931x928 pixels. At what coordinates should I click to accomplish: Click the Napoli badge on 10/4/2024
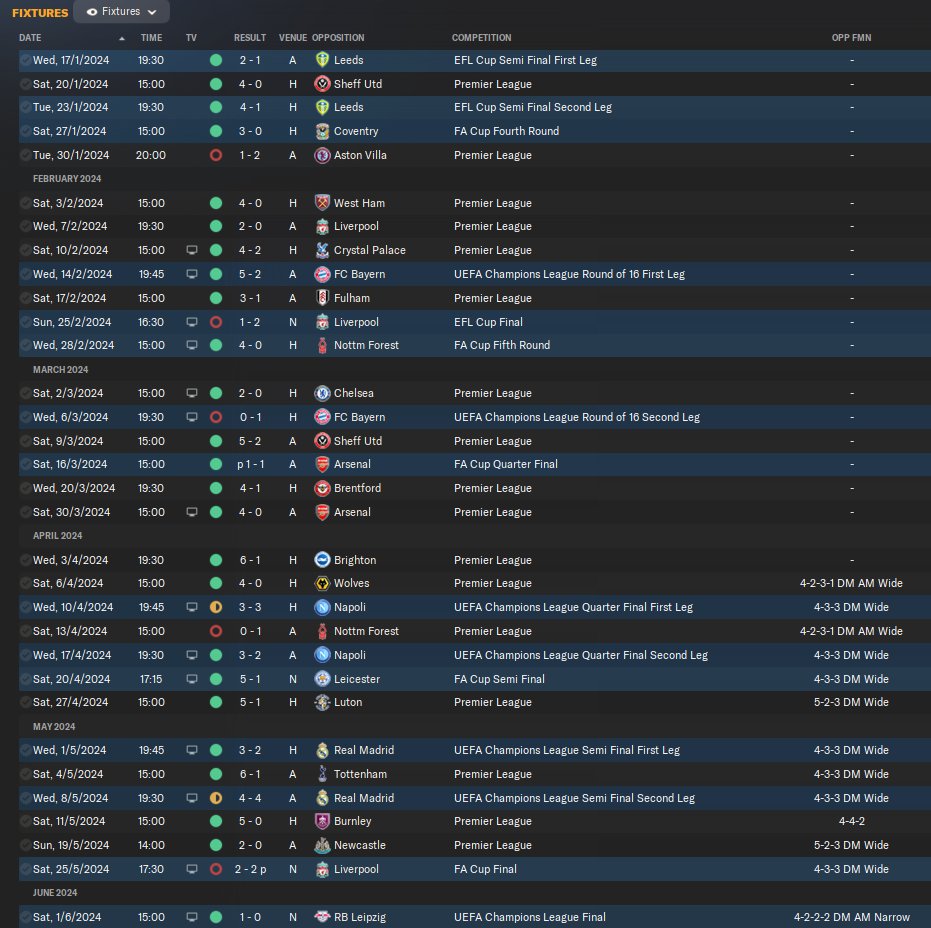tap(322, 607)
